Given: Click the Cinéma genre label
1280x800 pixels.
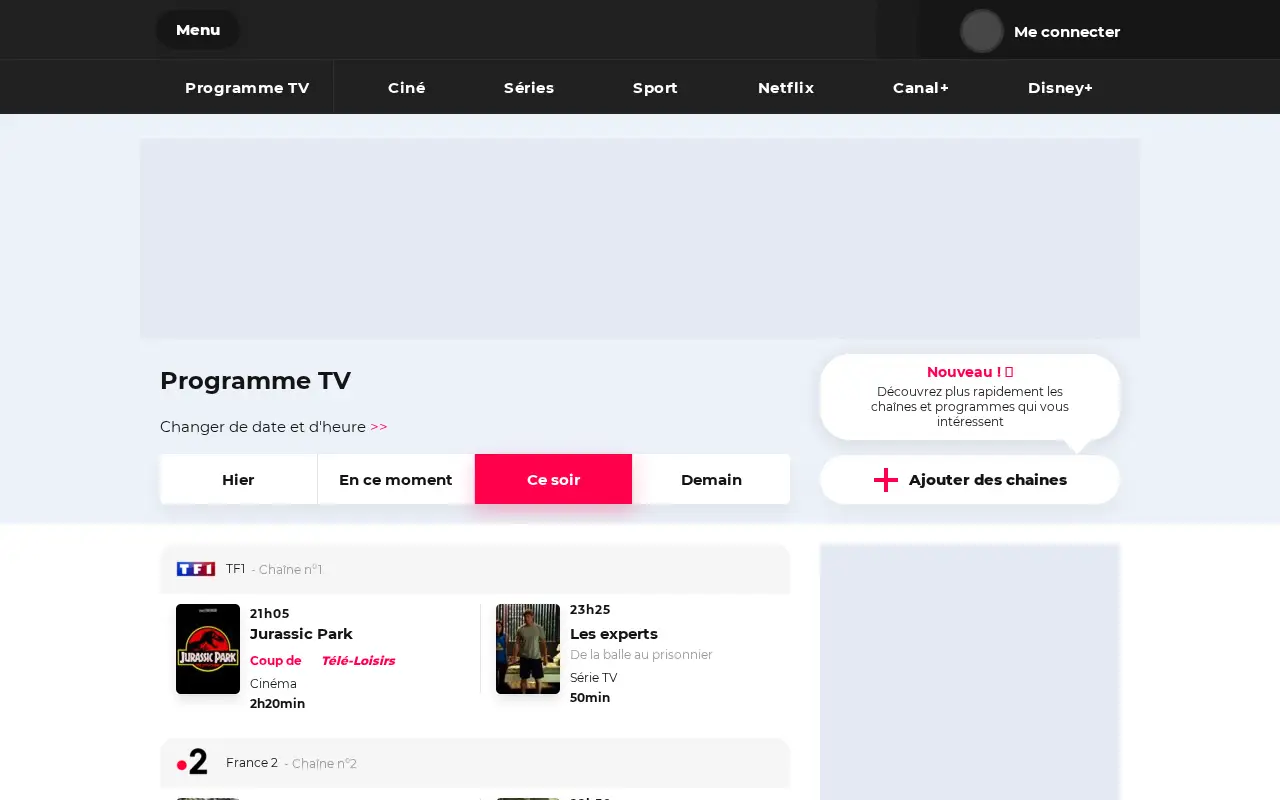Looking at the screenshot, I should coord(273,684).
